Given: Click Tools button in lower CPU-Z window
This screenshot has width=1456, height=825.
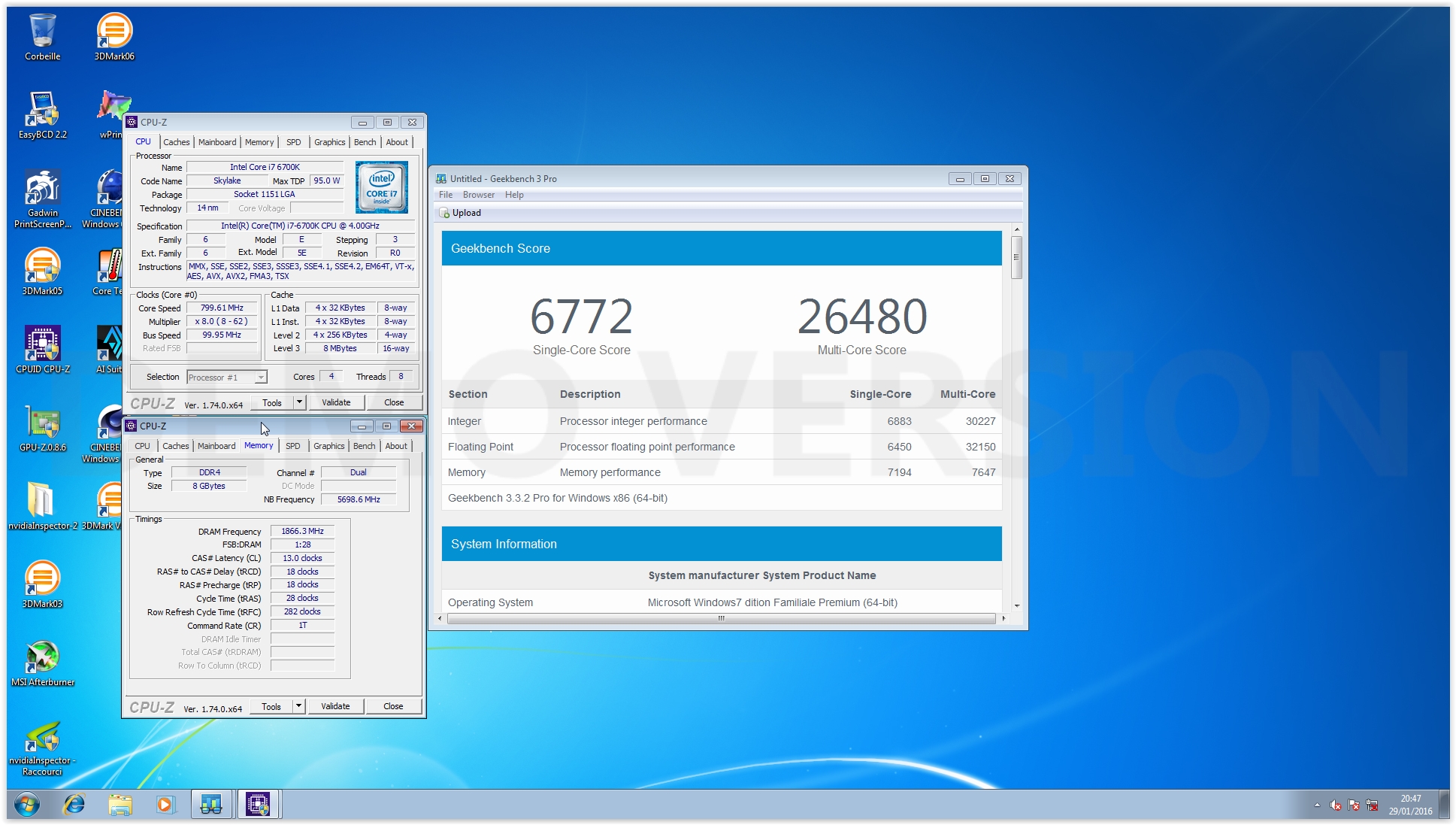Looking at the screenshot, I should (271, 706).
